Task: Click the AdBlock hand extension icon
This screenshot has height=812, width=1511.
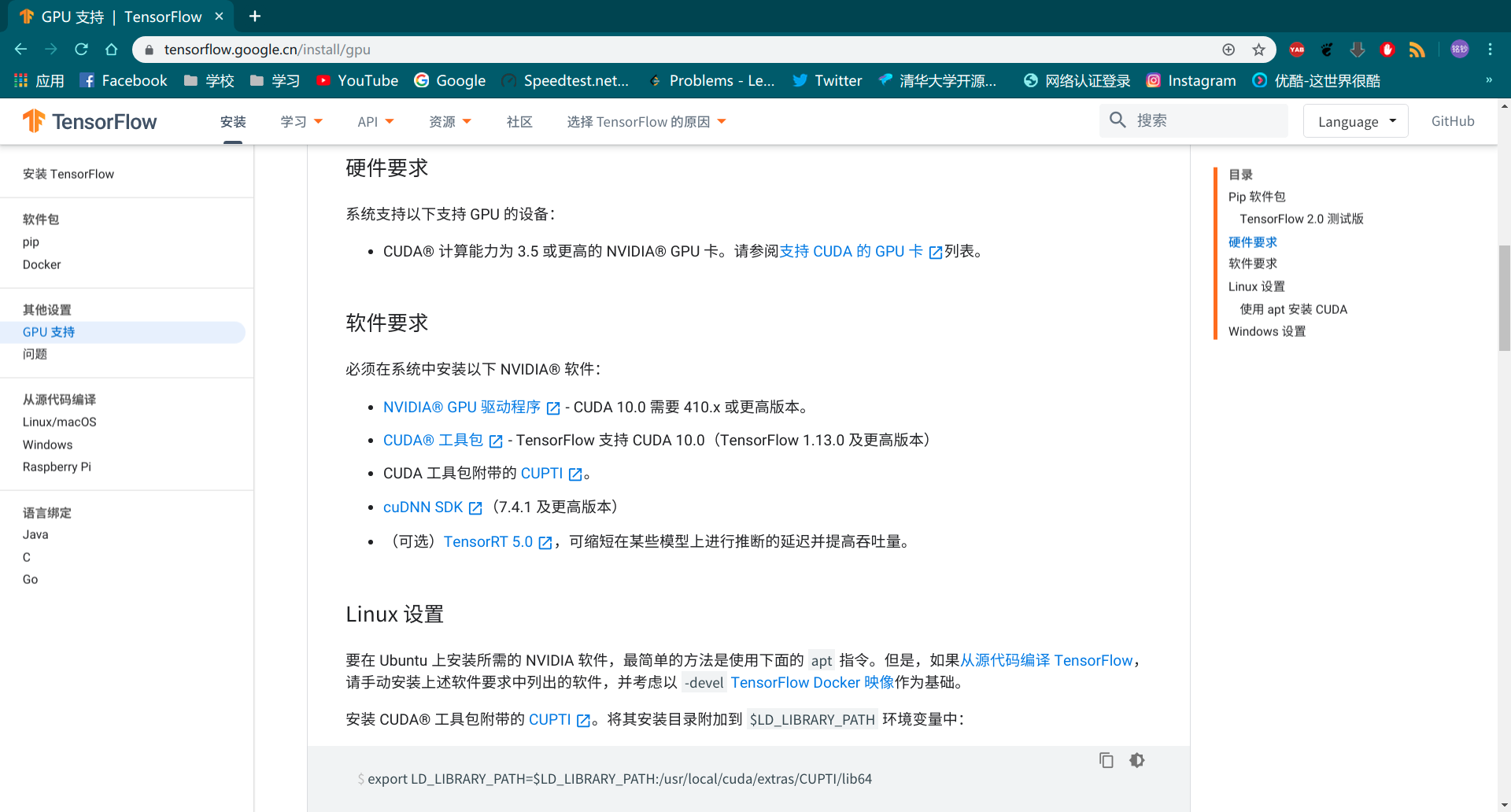Action: pos(1387,49)
